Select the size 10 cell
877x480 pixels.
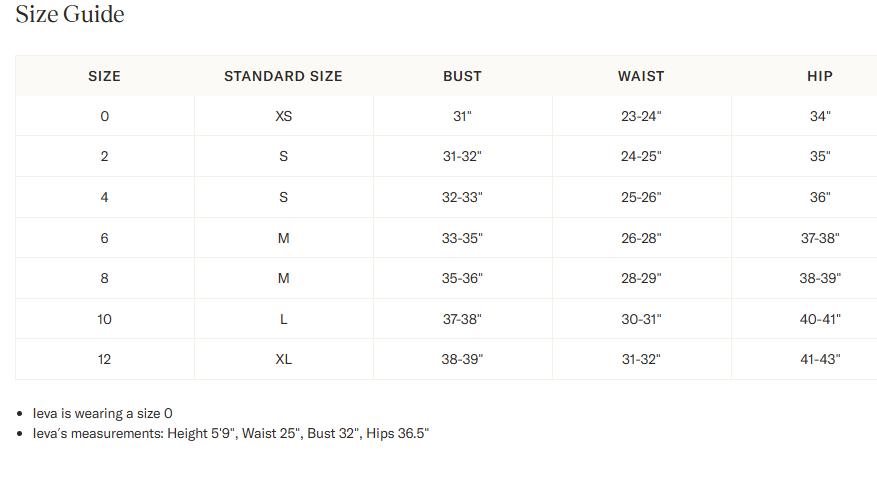tap(104, 319)
